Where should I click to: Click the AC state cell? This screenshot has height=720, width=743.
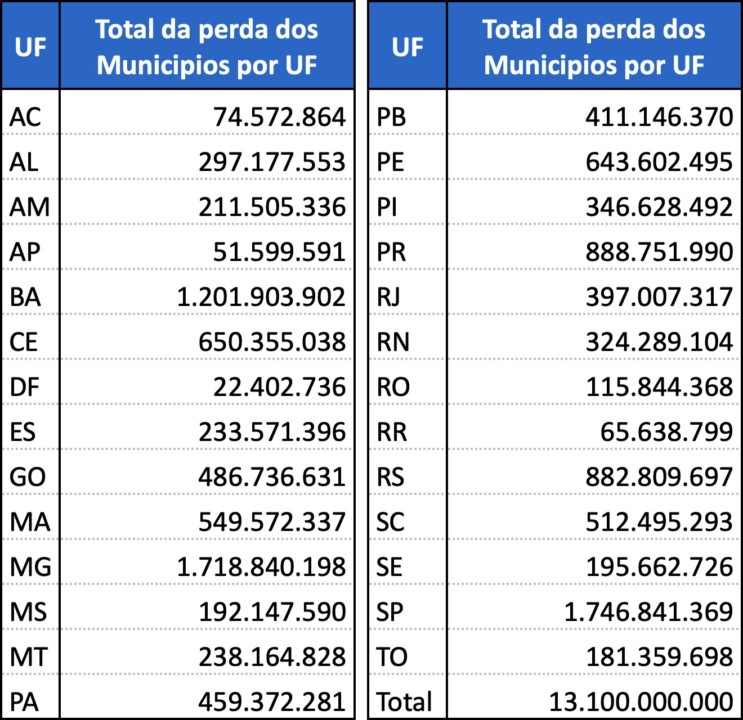coord(26,118)
